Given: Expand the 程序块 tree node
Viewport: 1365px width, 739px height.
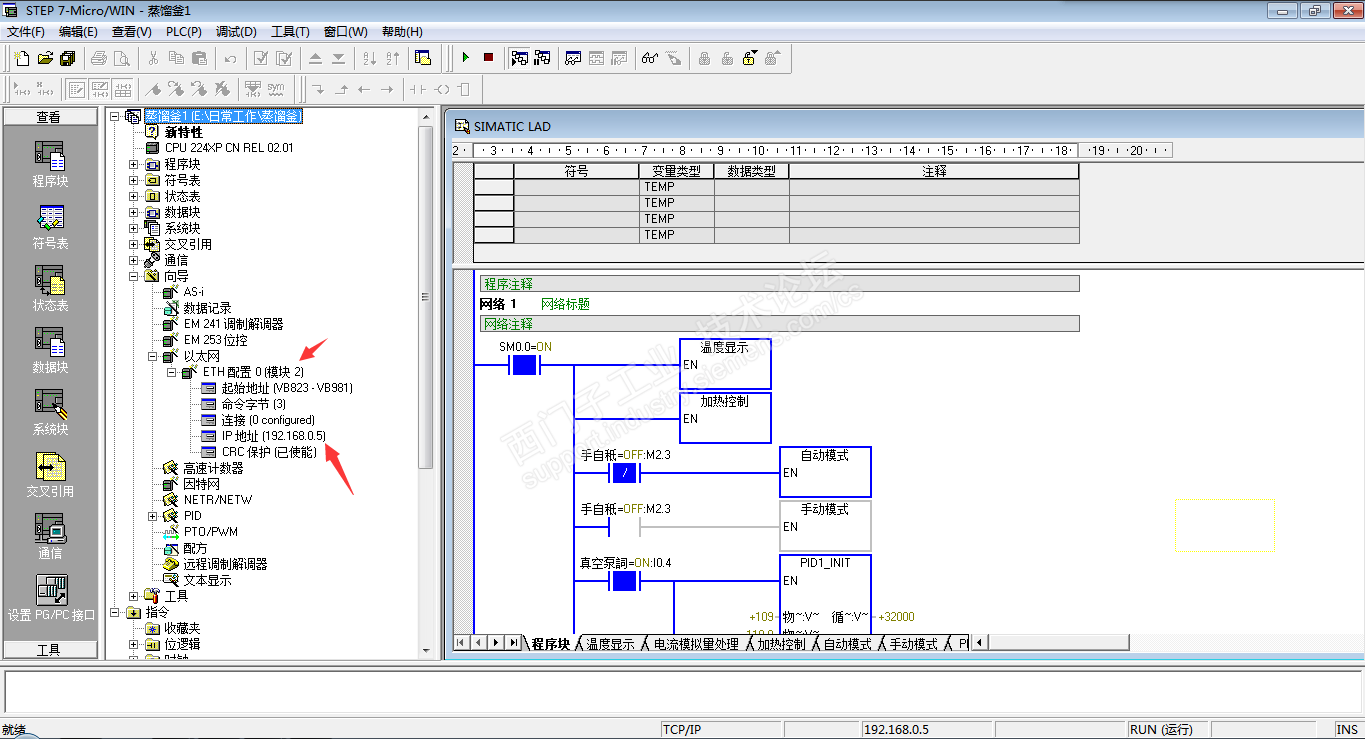Looking at the screenshot, I should coord(134,164).
